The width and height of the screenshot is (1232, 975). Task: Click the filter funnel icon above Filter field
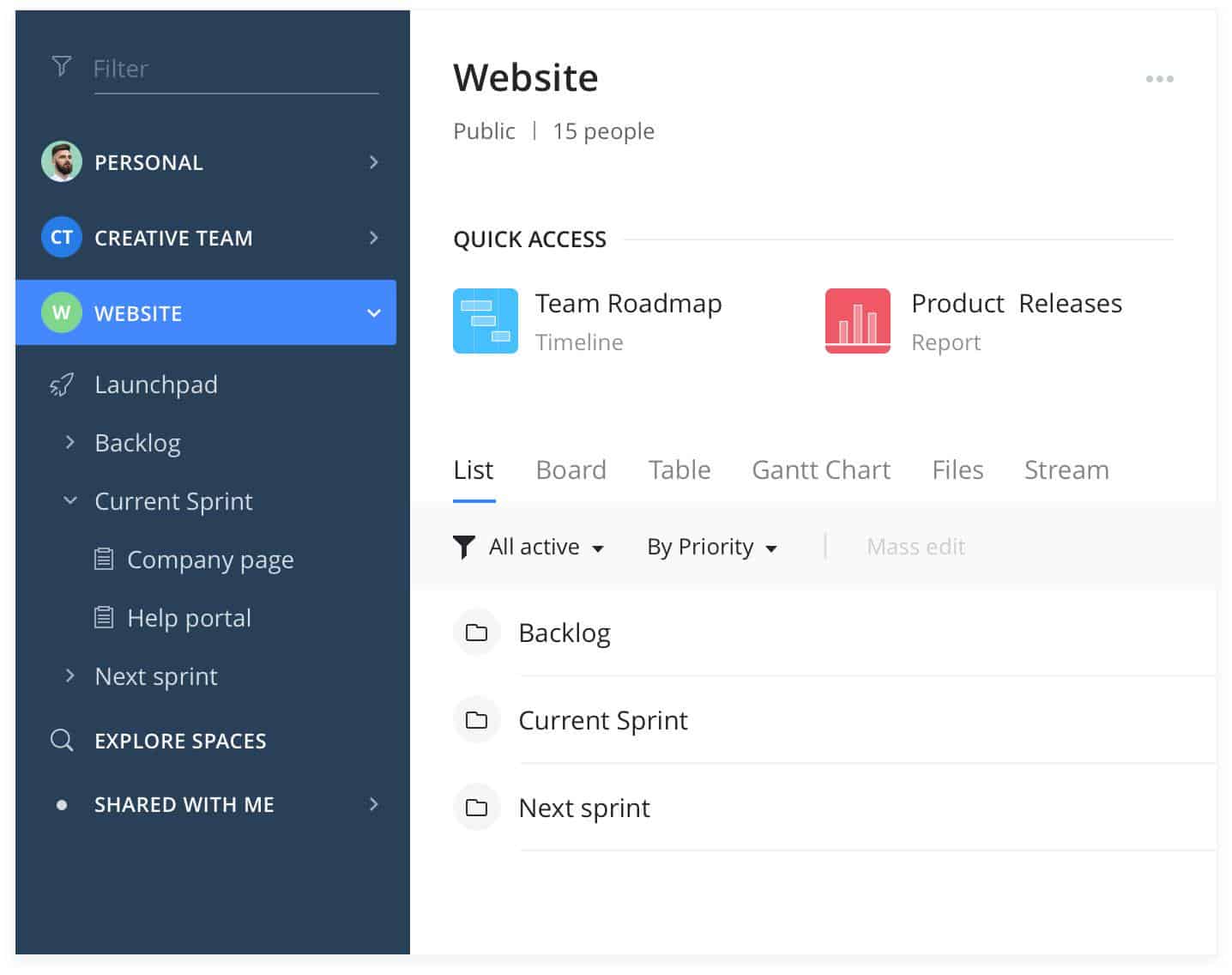point(61,65)
